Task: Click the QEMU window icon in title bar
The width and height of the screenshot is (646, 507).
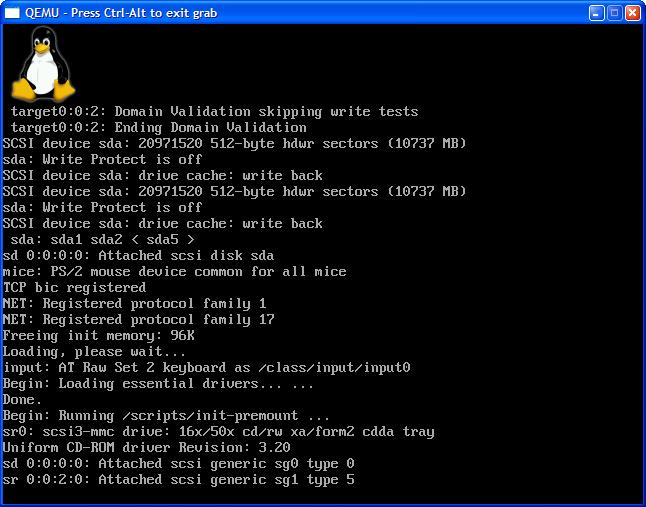Action: tap(12, 13)
